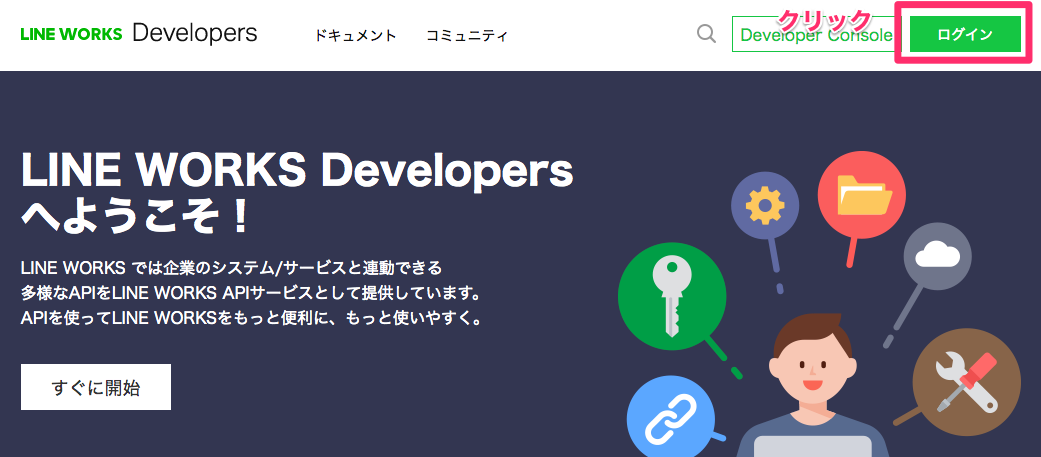Click the search magnifier icon
Image resolution: width=1041 pixels, height=457 pixels.
pyautogui.click(x=706, y=34)
